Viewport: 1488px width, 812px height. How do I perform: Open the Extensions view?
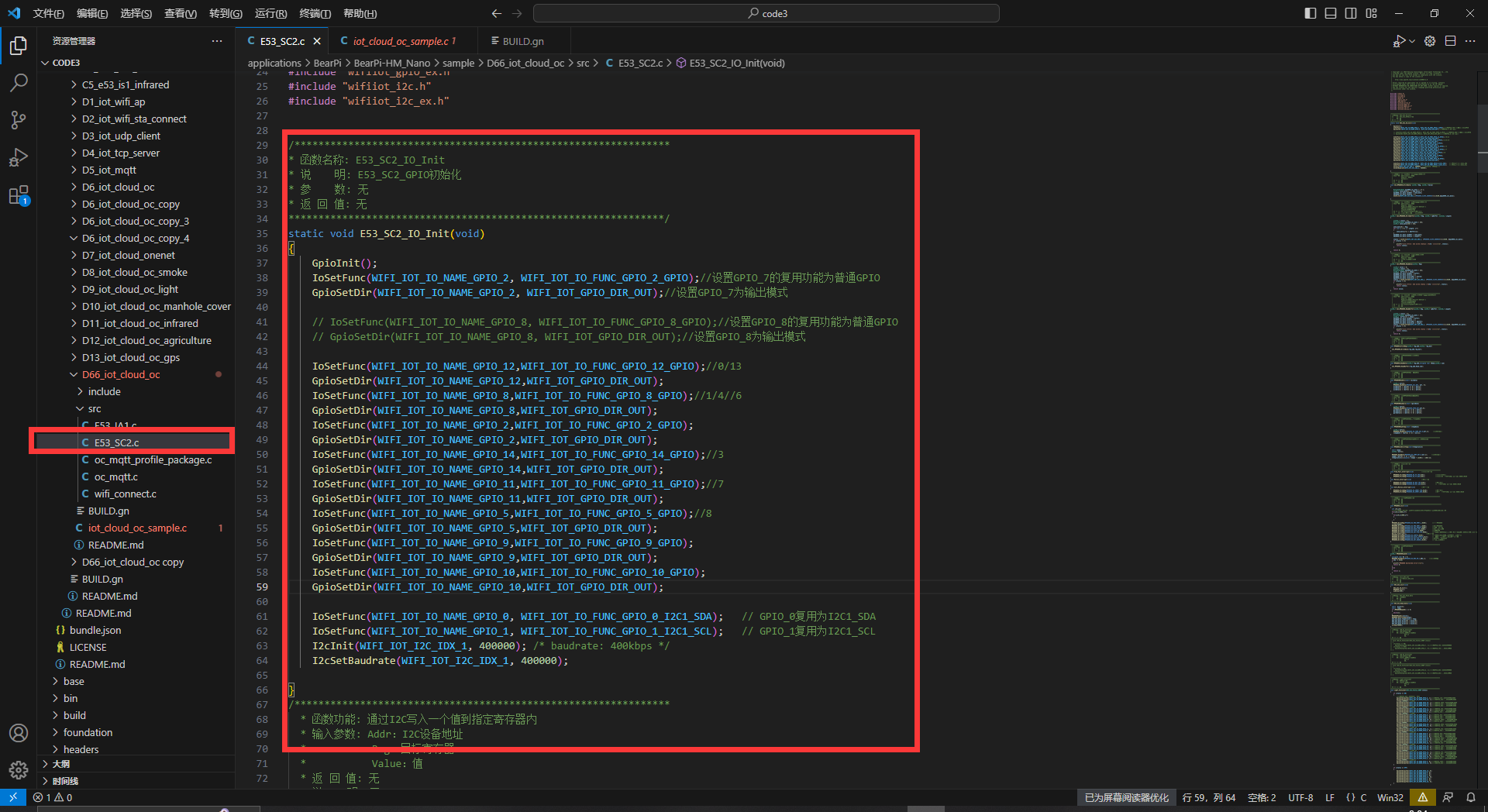19,194
